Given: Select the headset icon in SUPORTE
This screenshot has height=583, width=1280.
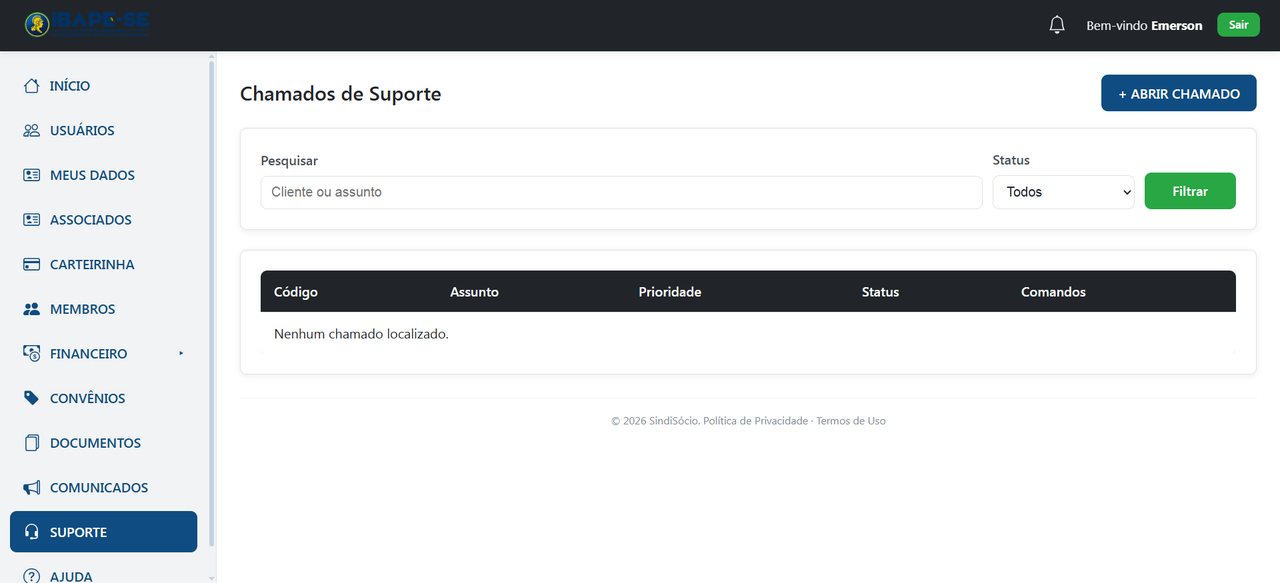Looking at the screenshot, I should point(32,532).
